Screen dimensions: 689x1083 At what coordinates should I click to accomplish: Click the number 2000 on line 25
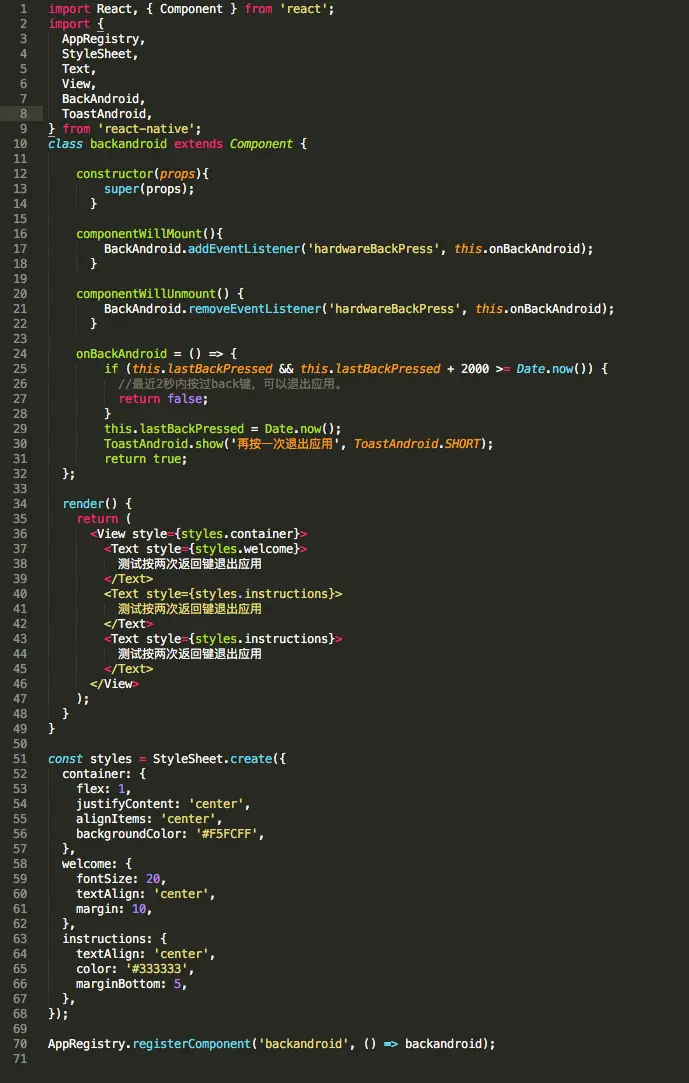tap(474, 369)
